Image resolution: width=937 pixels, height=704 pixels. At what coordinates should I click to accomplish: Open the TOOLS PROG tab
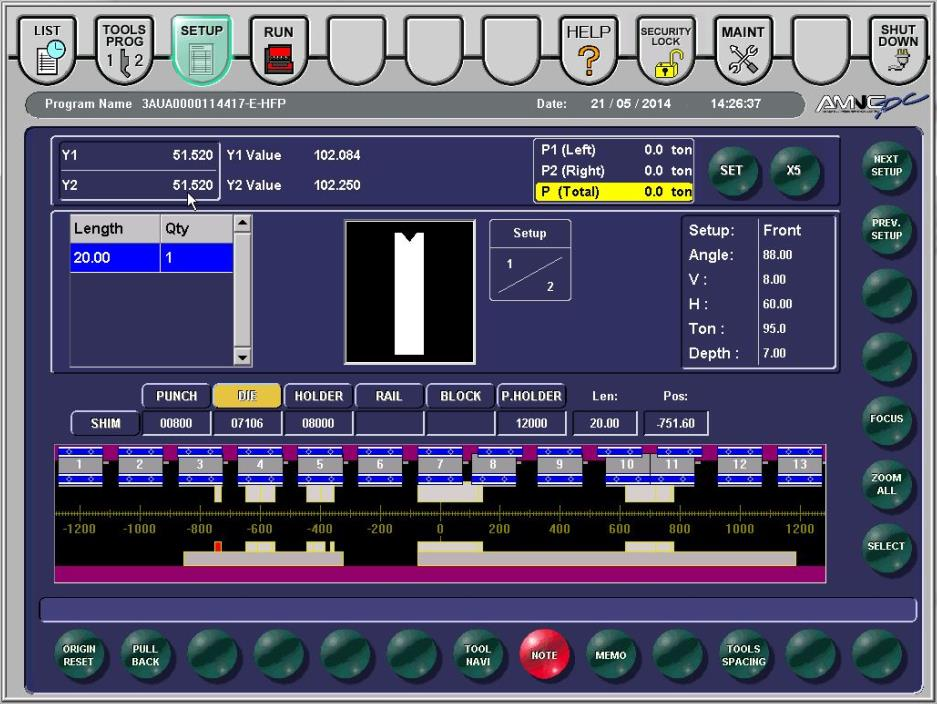pyautogui.click(x=124, y=51)
